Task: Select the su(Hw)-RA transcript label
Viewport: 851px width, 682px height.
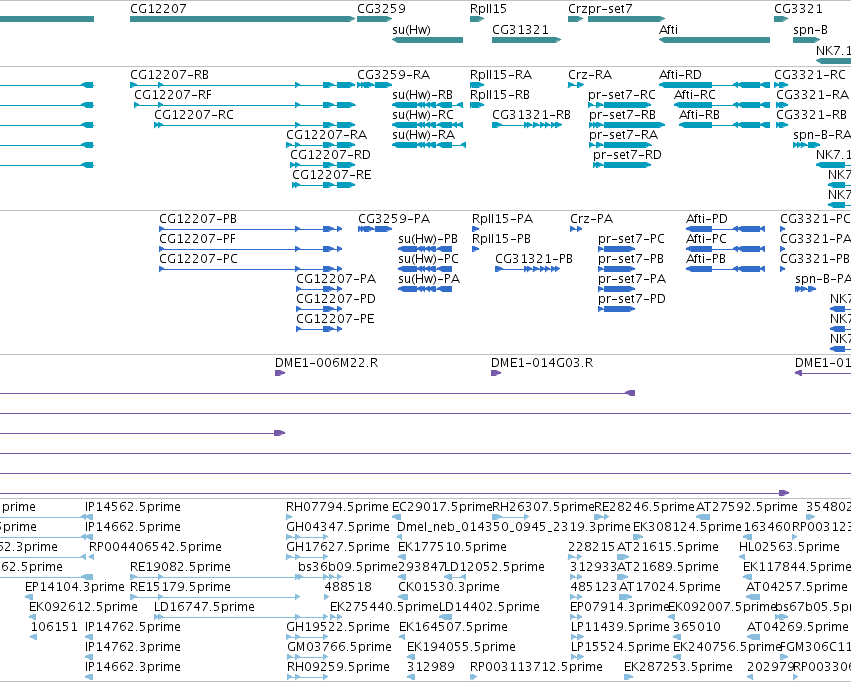Action: pos(423,135)
